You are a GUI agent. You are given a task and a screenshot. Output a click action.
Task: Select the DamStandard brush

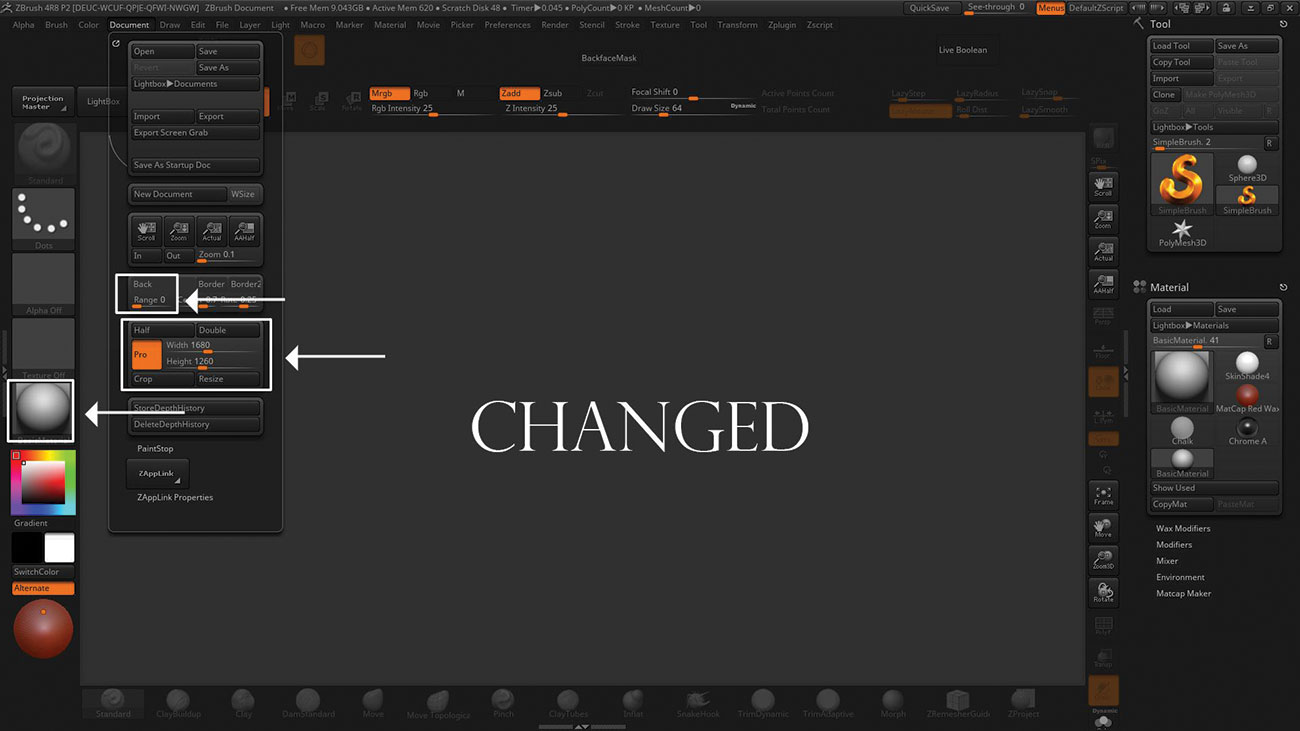click(308, 703)
